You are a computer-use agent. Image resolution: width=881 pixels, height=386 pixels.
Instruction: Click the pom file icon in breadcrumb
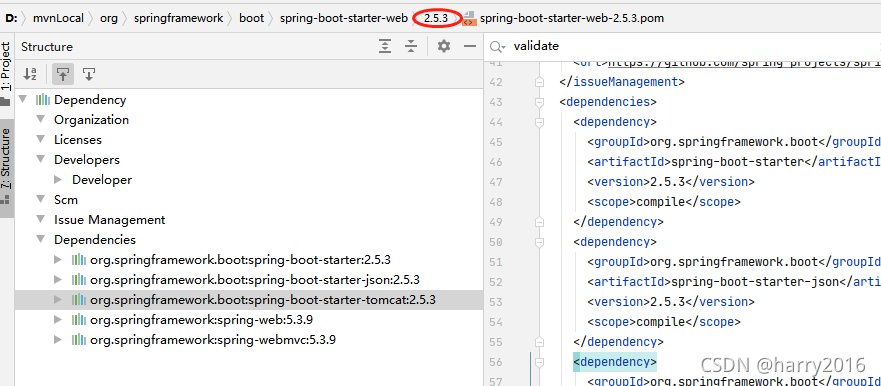coord(469,18)
